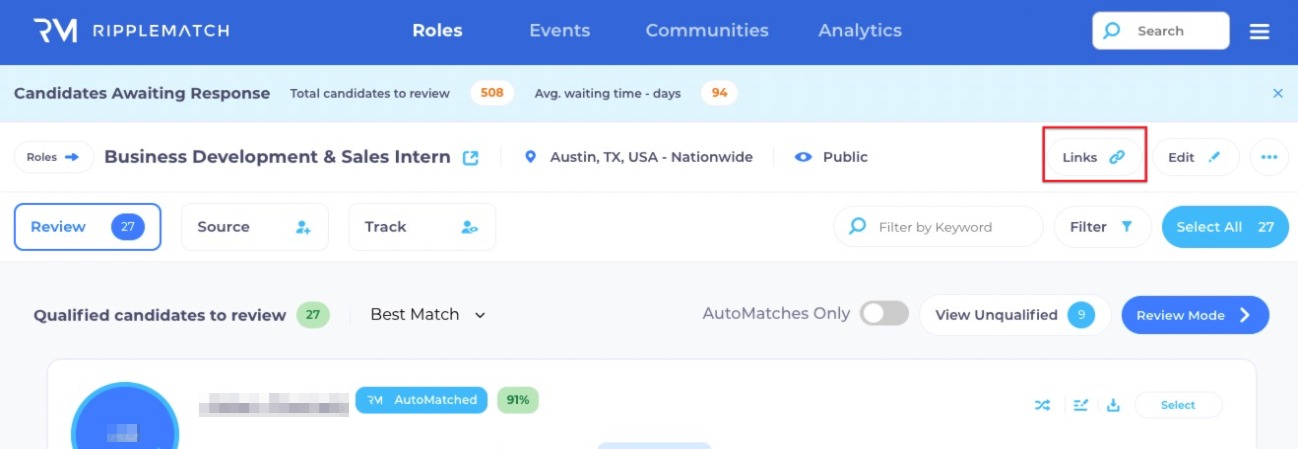Dismiss the Candidates Awaiting Response banner
The image size is (1298, 449).
(x=1277, y=93)
